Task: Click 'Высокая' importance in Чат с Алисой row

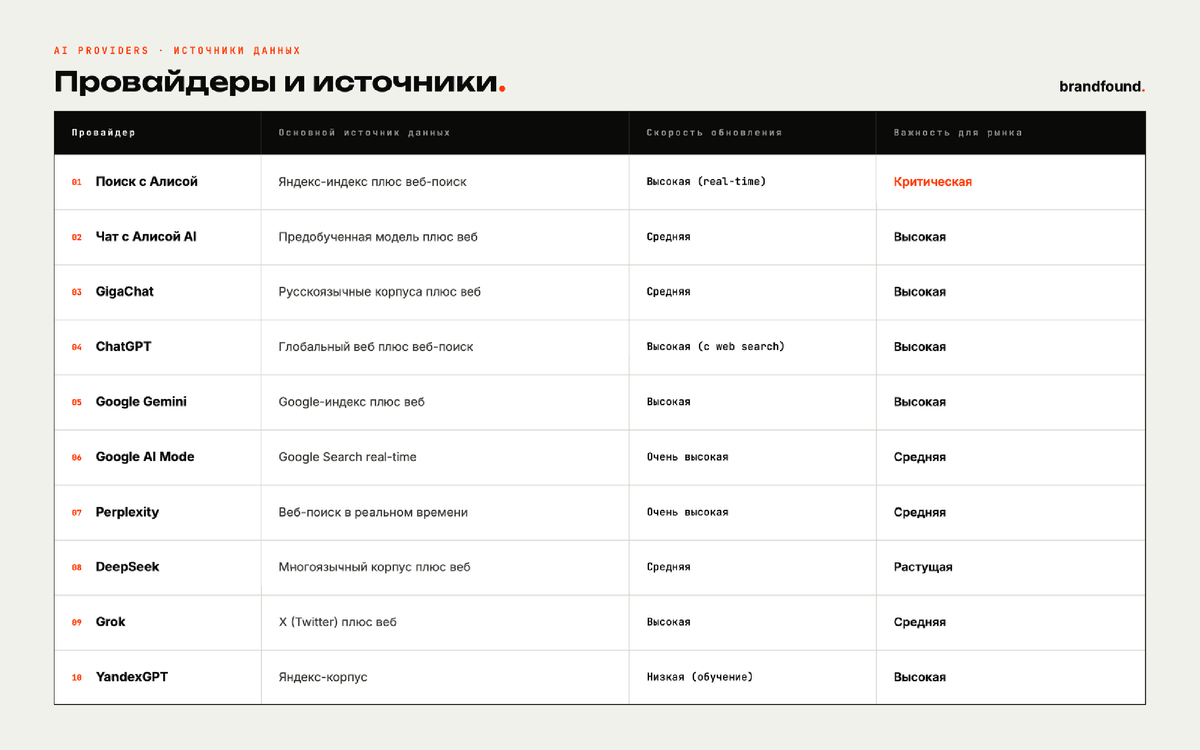Action: (x=920, y=237)
